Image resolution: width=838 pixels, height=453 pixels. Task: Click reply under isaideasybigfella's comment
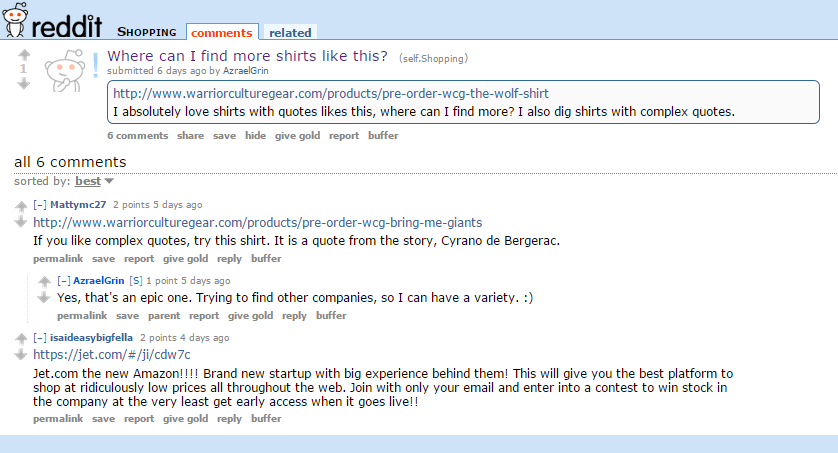pyautogui.click(x=229, y=419)
